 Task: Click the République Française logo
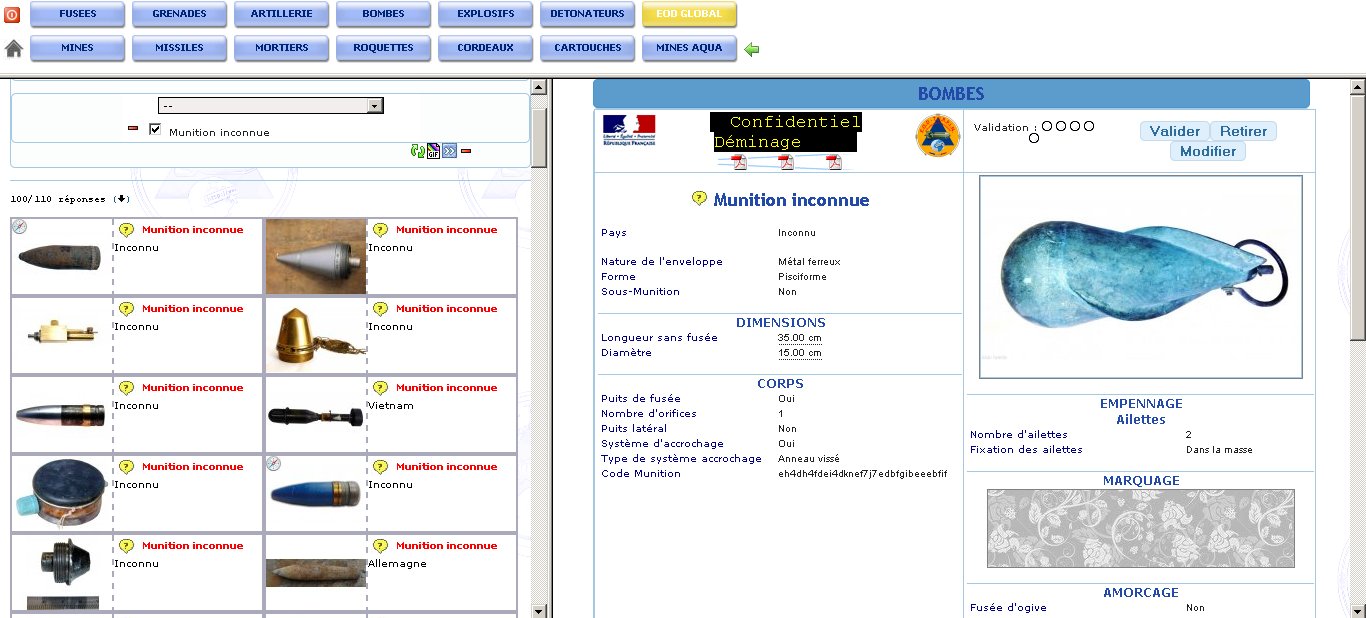pyautogui.click(x=629, y=131)
